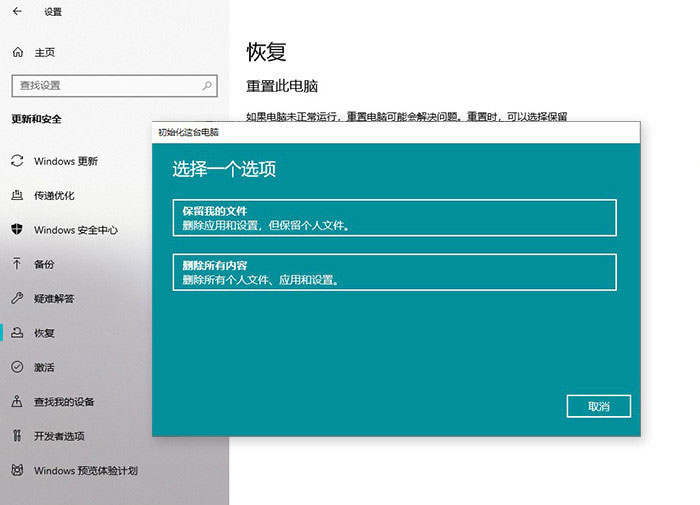Image resolution: width=700 pixels, height=505 pixels.
Task: Click the Windows 预览体验计划 icon
Action: (17, 470)
